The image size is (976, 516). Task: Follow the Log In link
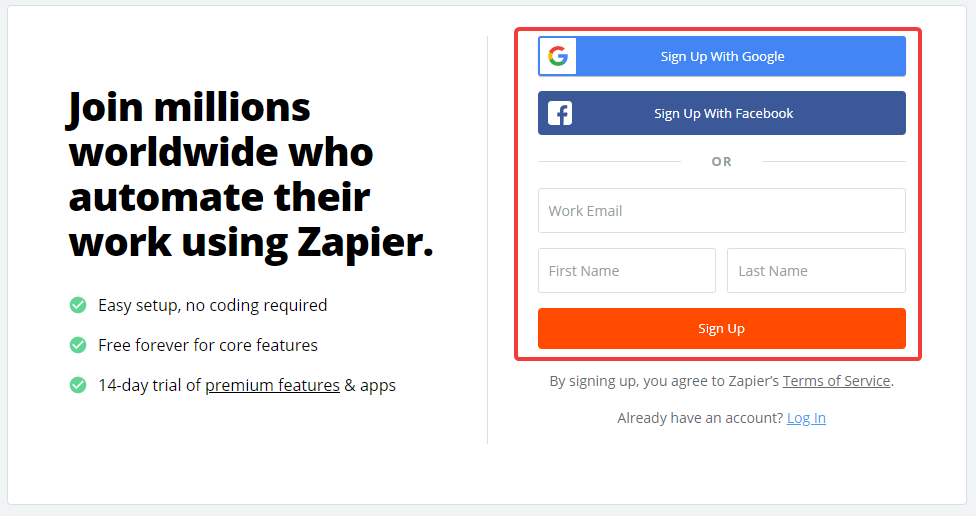point(806,418)
